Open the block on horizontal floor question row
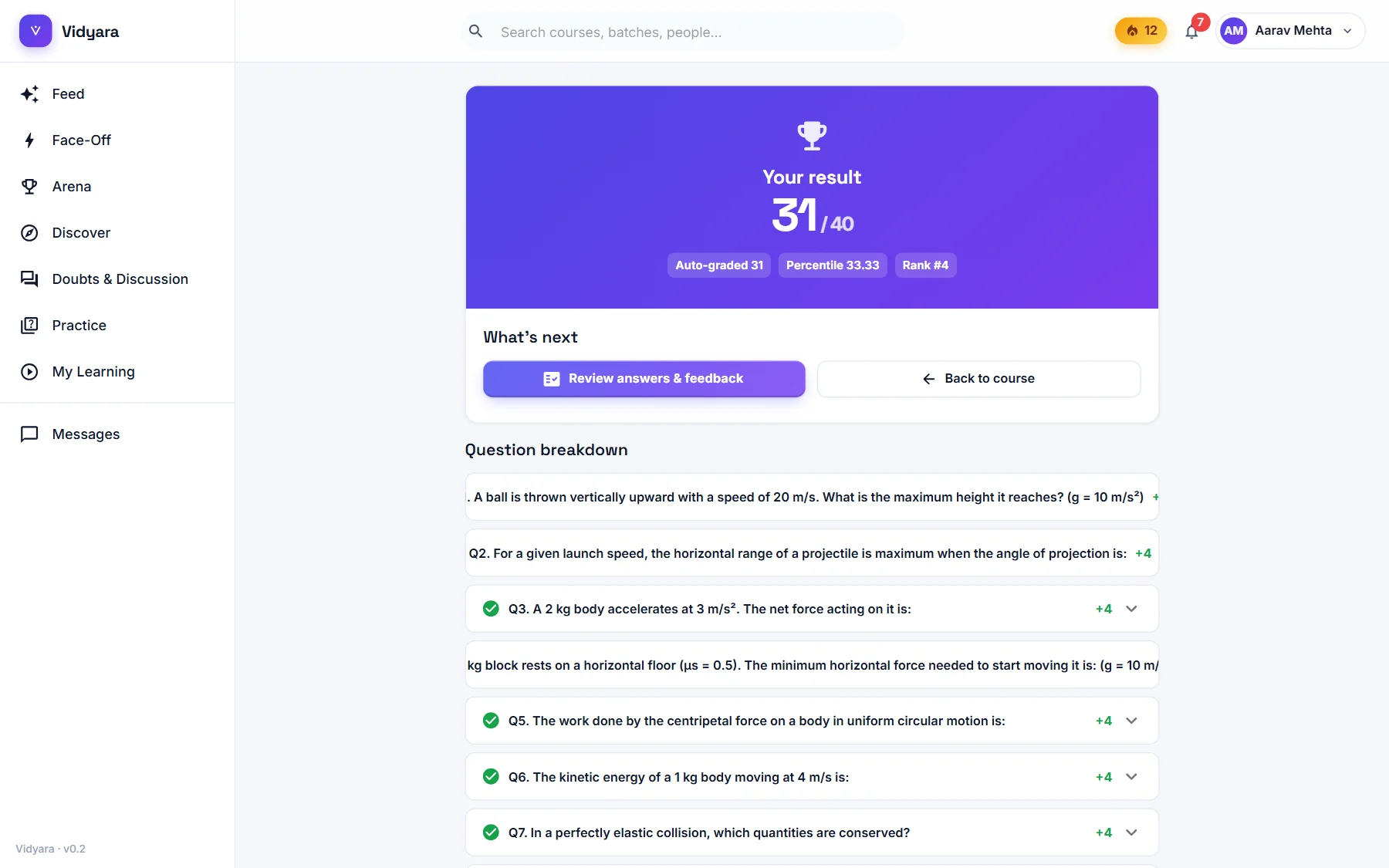Image resolution: width=1389 pixels, height=868 pixels. [x=812, y=665]
